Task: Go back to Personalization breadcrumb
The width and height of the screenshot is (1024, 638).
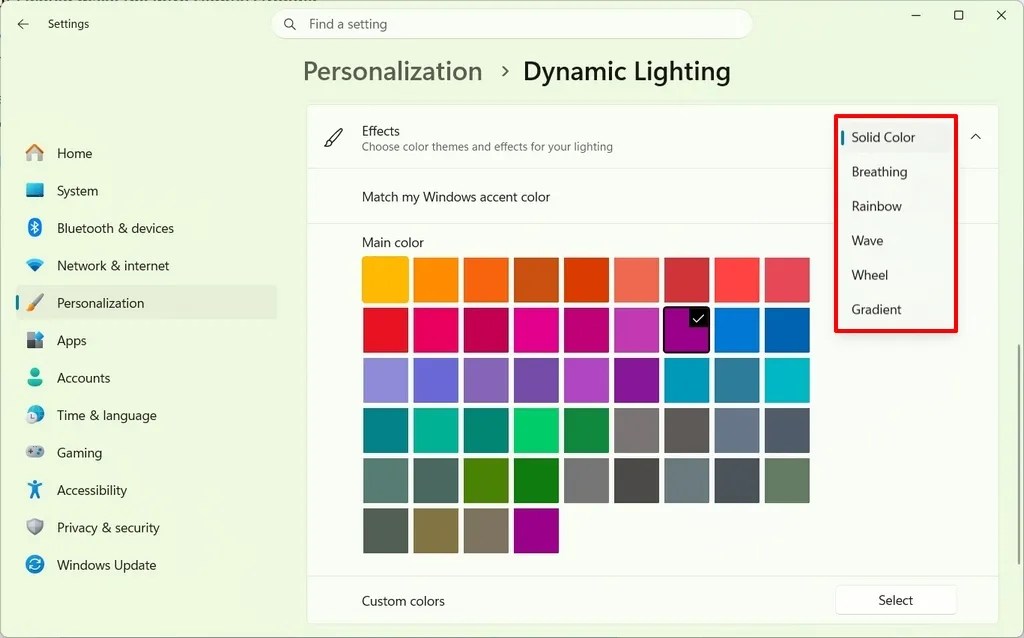Action: coord(392,71)
